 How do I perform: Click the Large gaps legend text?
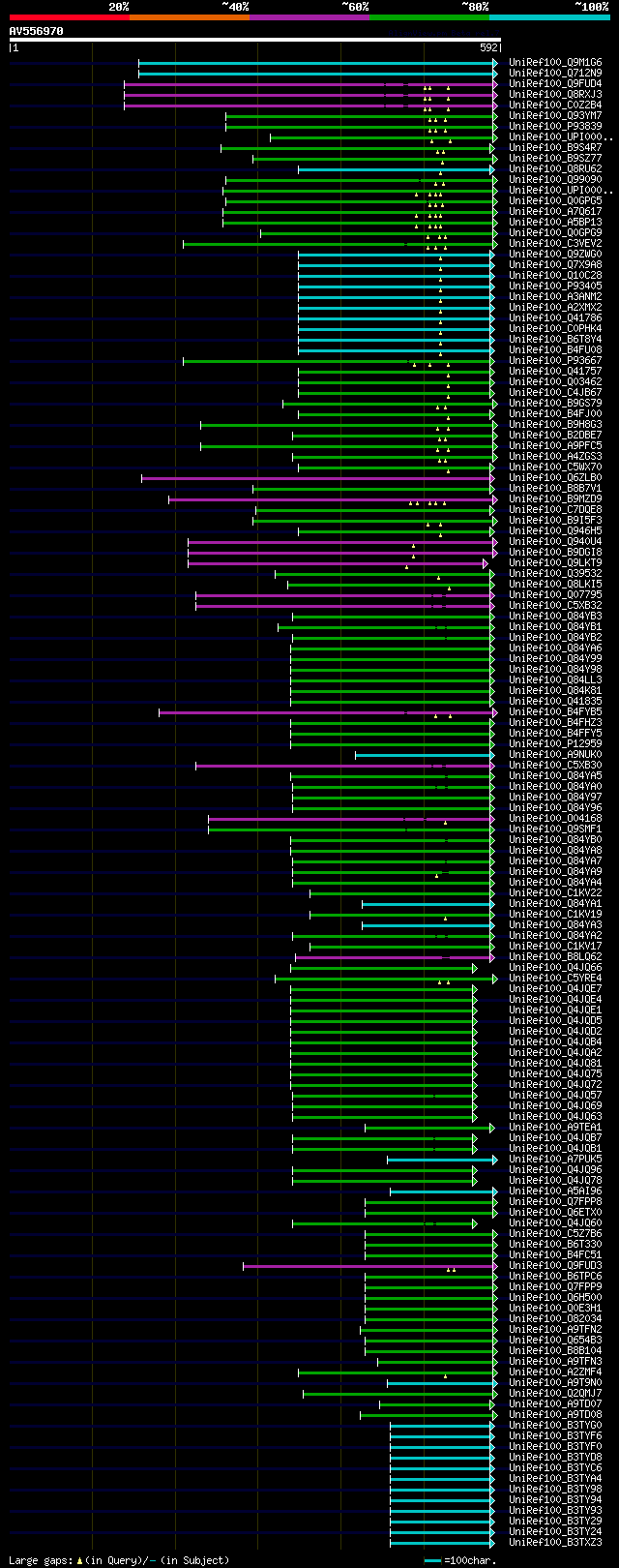119,1560
